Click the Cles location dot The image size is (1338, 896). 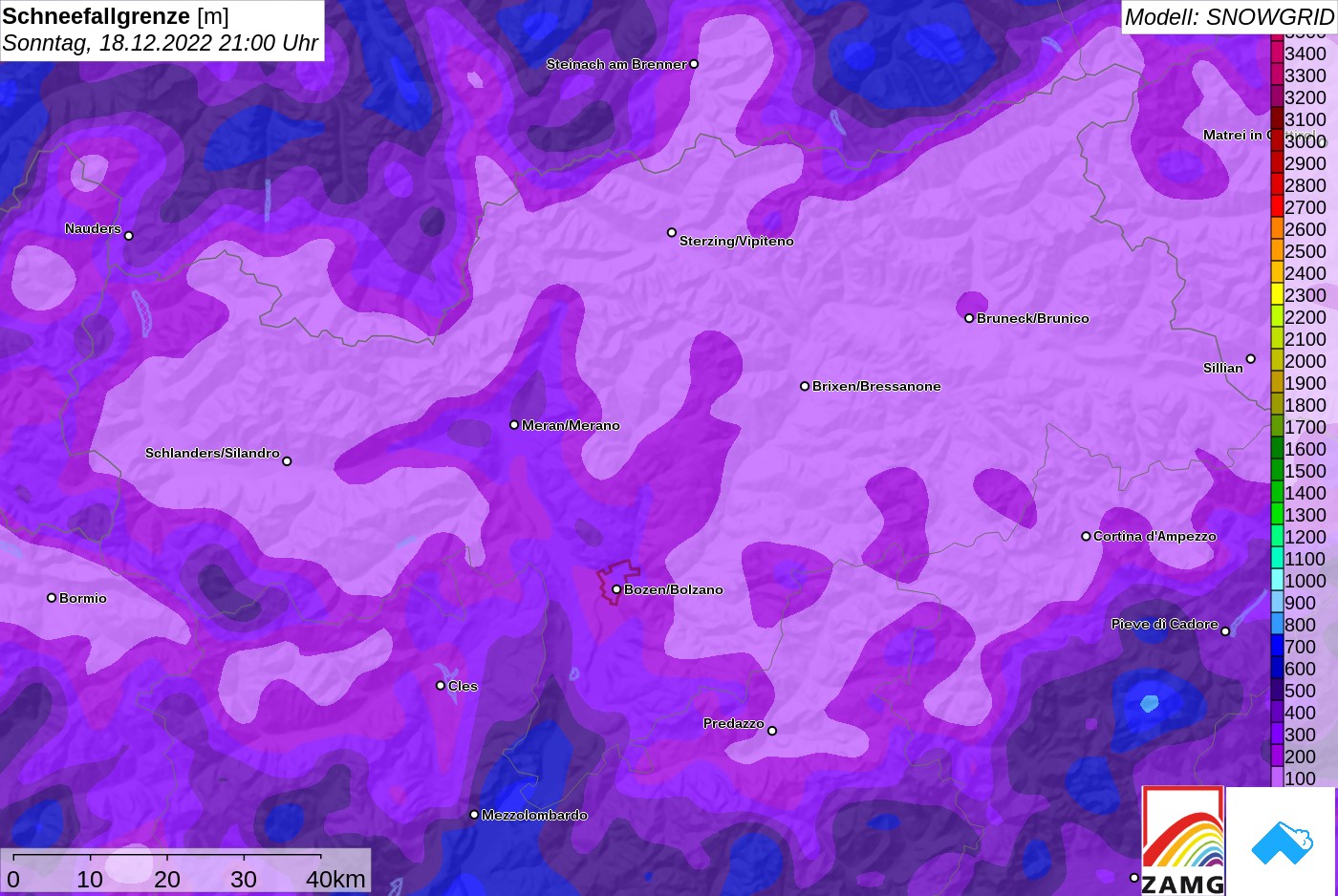point(441,685)
